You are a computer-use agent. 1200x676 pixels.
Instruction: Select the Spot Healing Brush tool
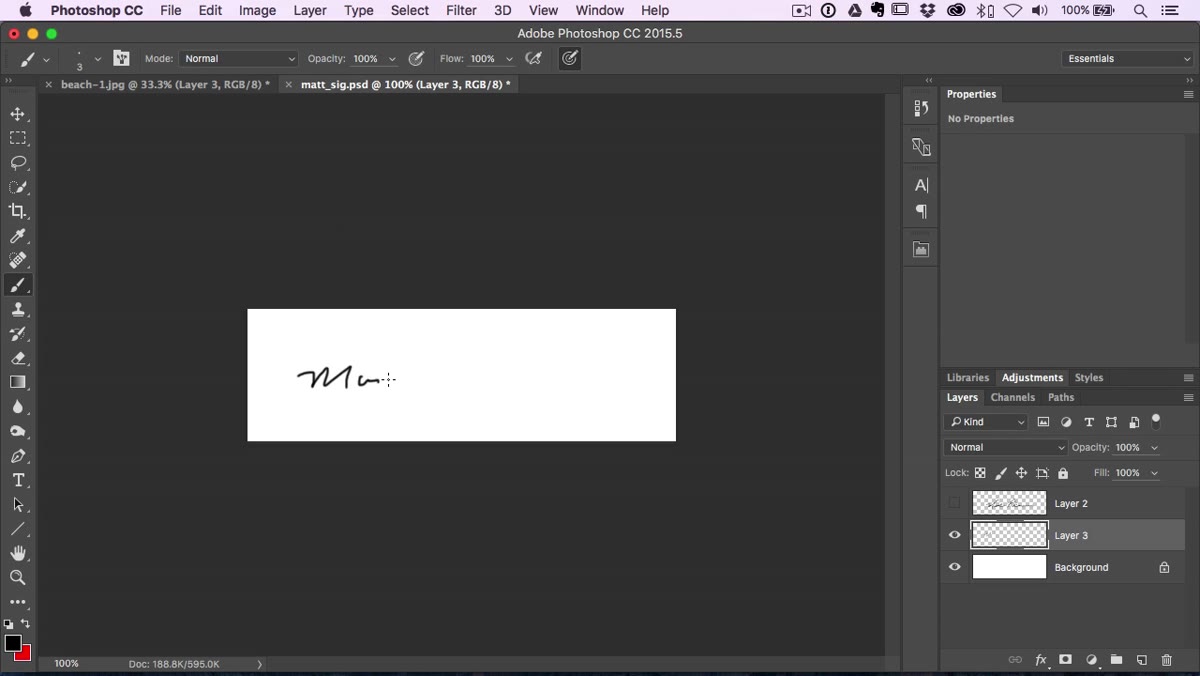(18, 260)
